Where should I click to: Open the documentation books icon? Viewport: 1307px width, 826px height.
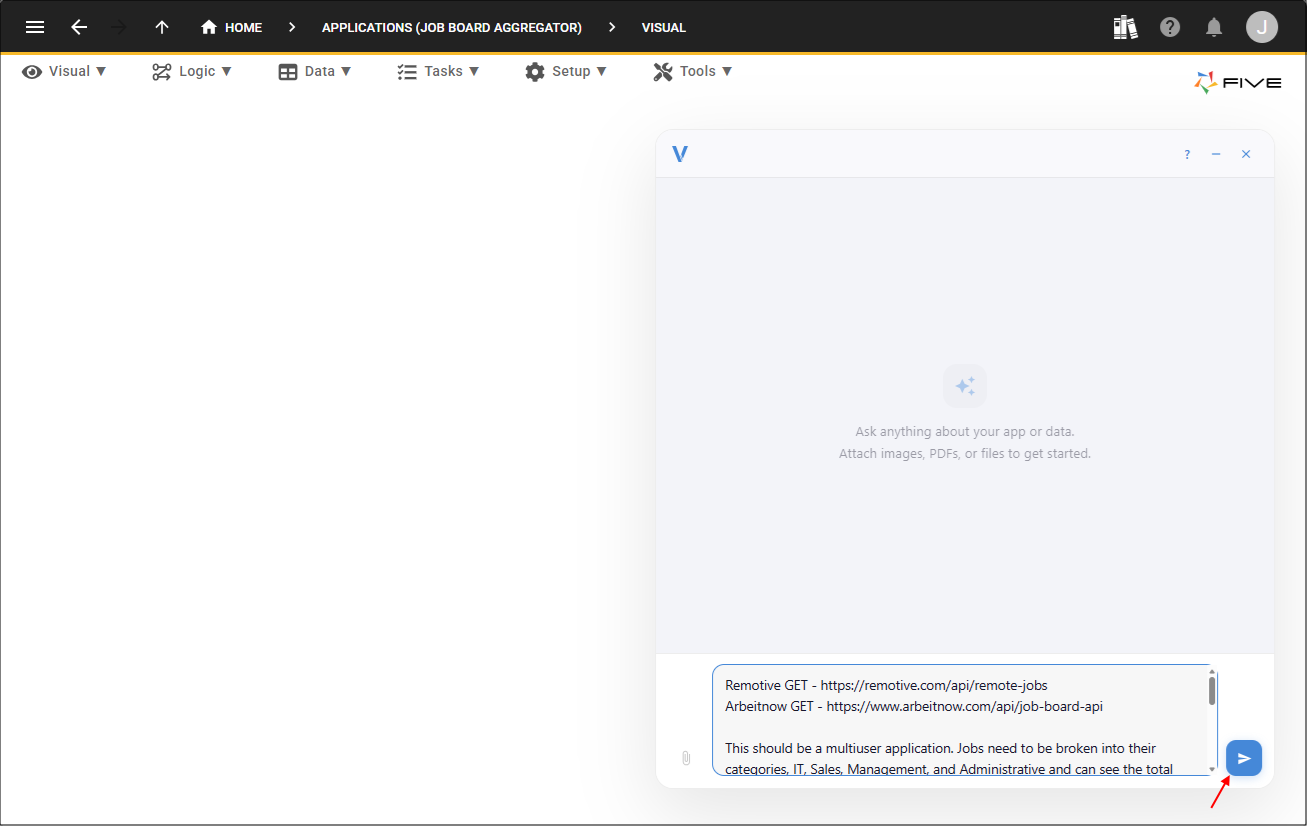[x=1126, y=27]
